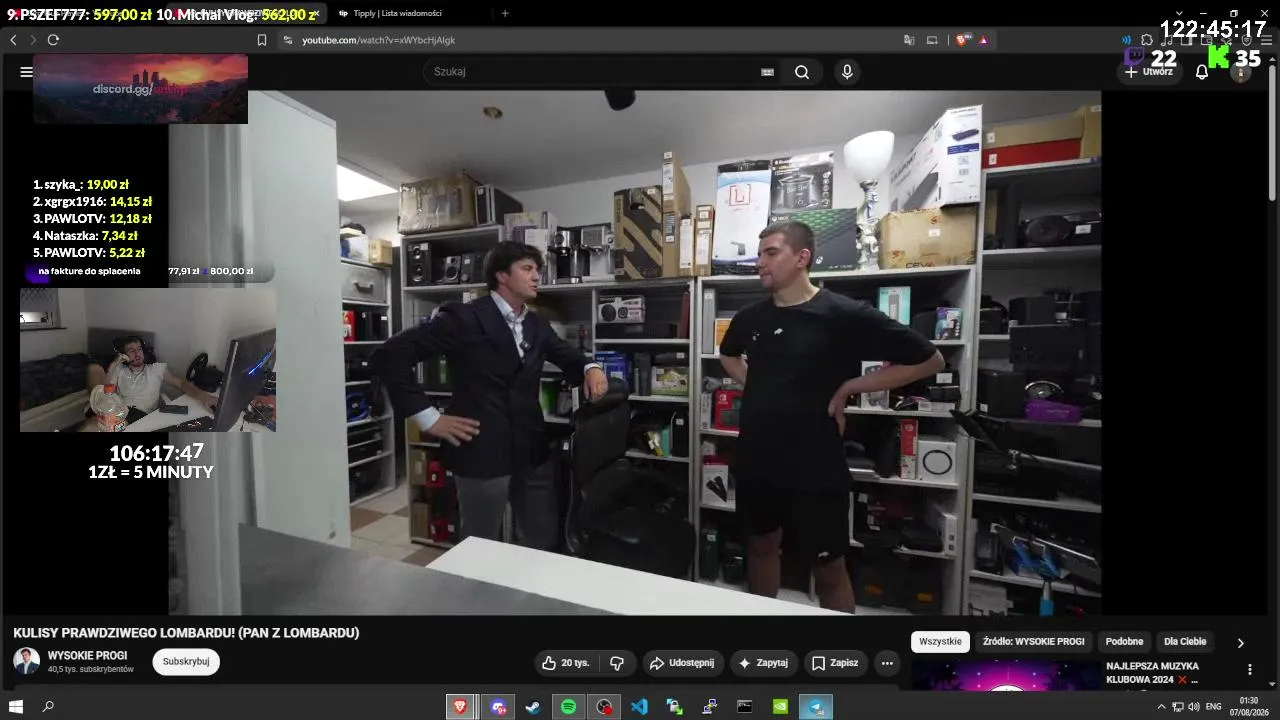Select the Wszystkie filter chip
This screenshot has width=1280, height=720.
(x=940, y=642)
